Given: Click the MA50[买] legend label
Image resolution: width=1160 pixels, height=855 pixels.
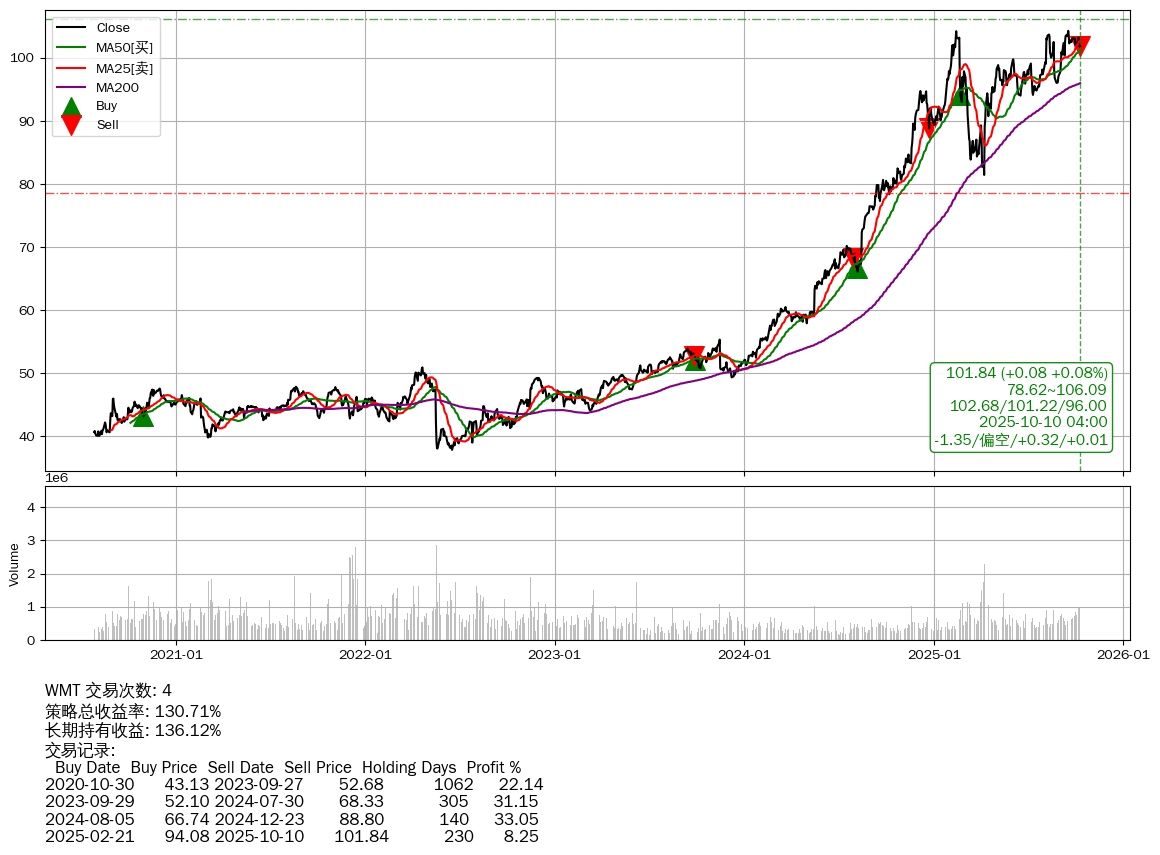Looking at the screenshot, I should (x=124, y=48).
